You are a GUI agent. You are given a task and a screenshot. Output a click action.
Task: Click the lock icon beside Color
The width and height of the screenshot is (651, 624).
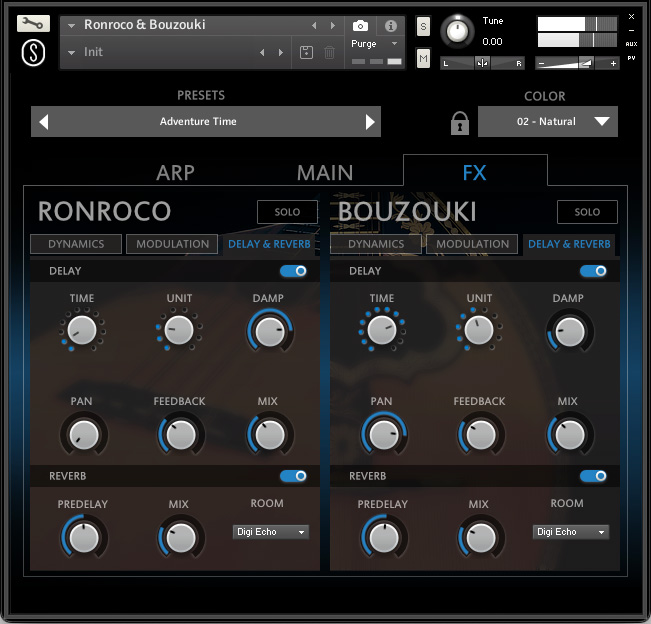pos(460,123)
